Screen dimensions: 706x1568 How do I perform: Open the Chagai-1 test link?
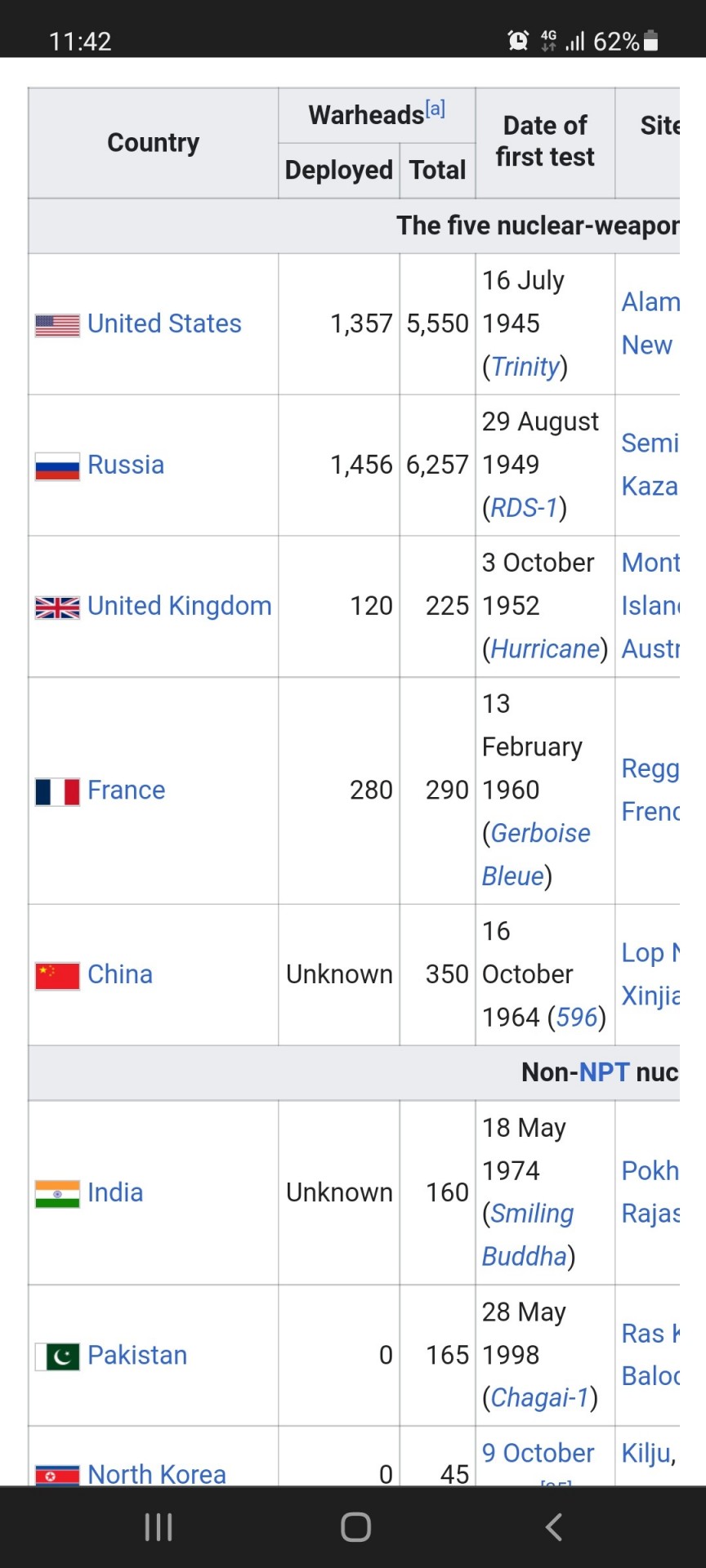point(539,1397)
